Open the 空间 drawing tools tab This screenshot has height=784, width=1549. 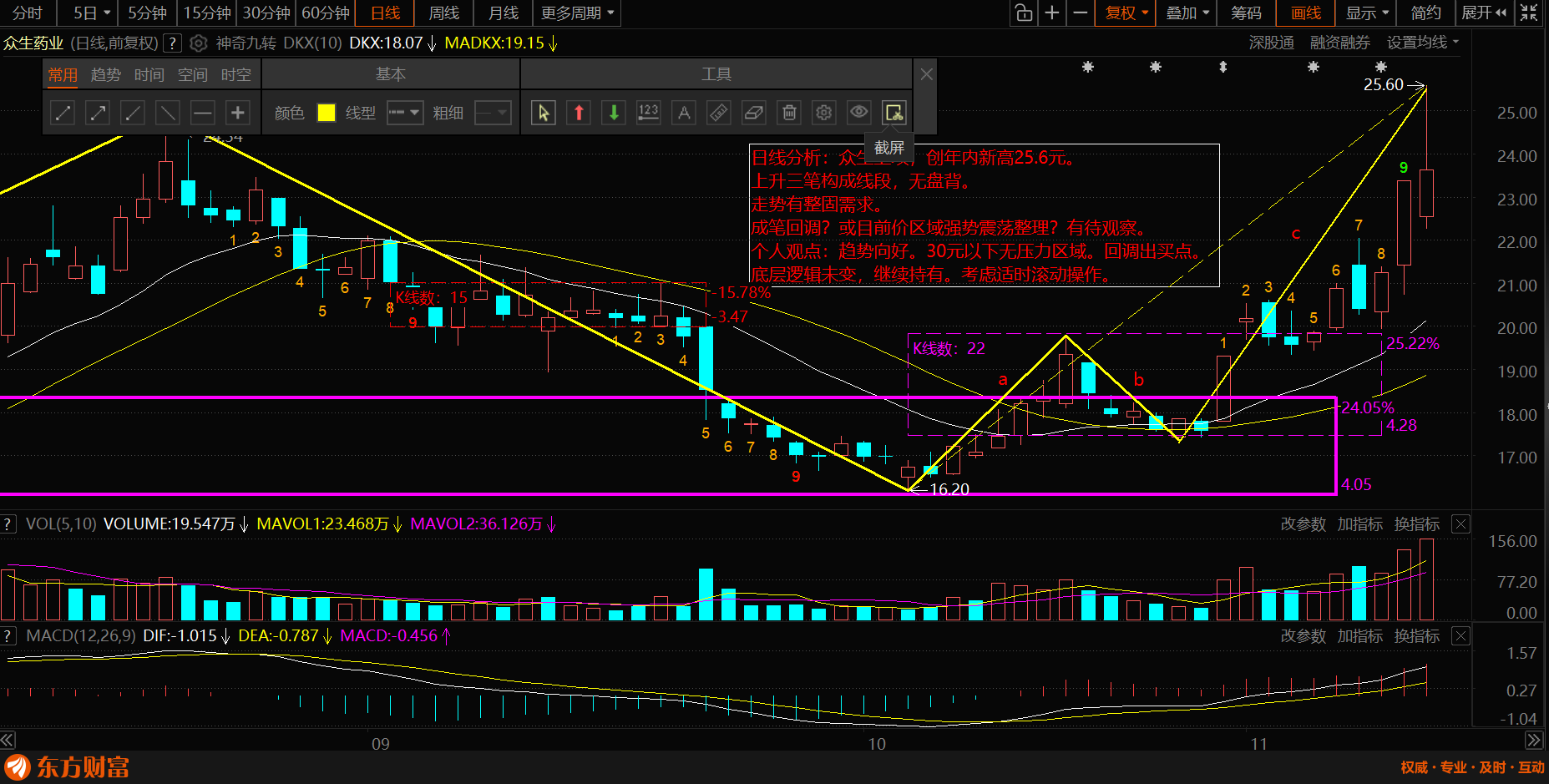[x=193, y=74]
